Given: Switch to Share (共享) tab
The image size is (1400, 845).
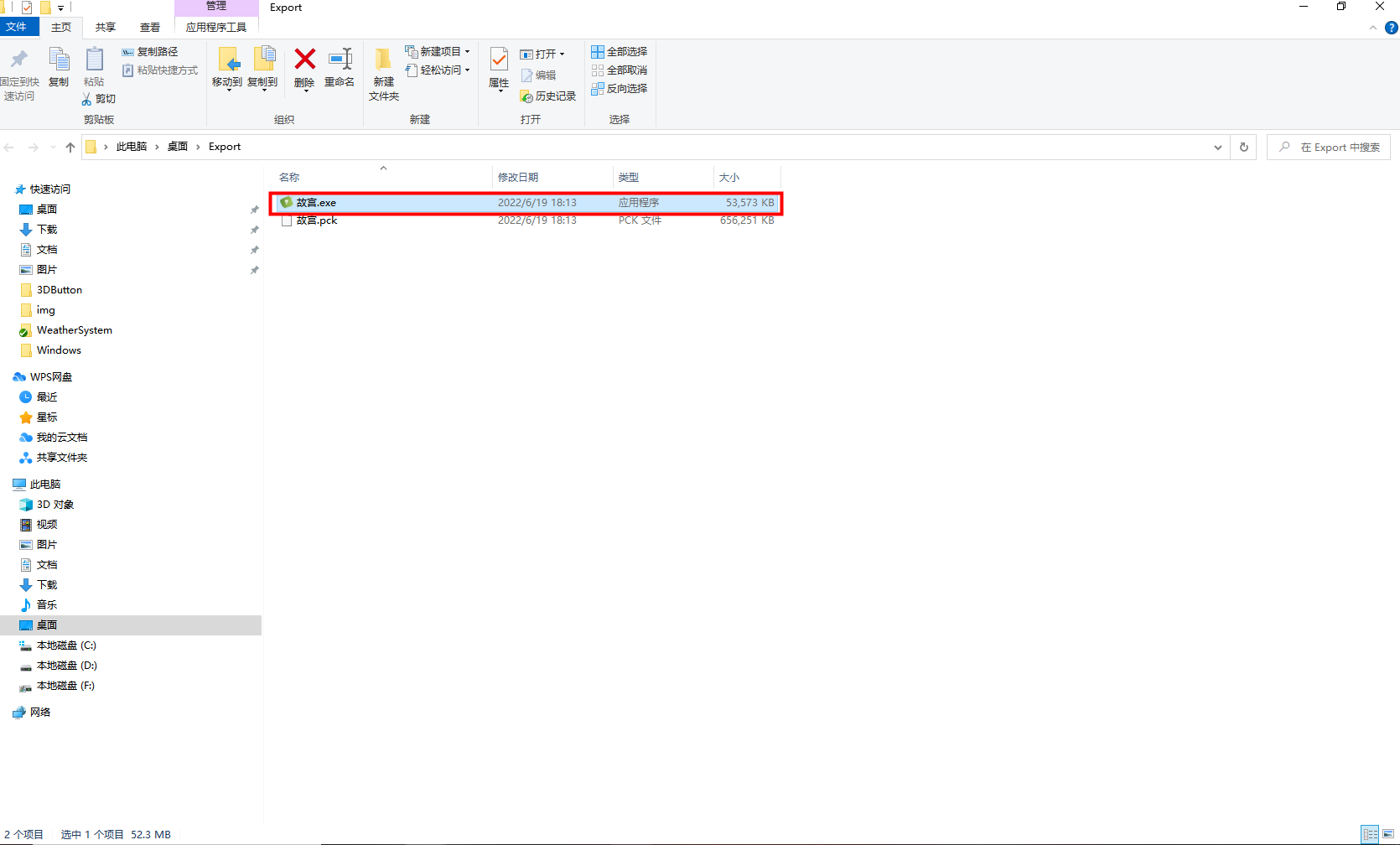Looking at the screenshot, I should (106, 28).
